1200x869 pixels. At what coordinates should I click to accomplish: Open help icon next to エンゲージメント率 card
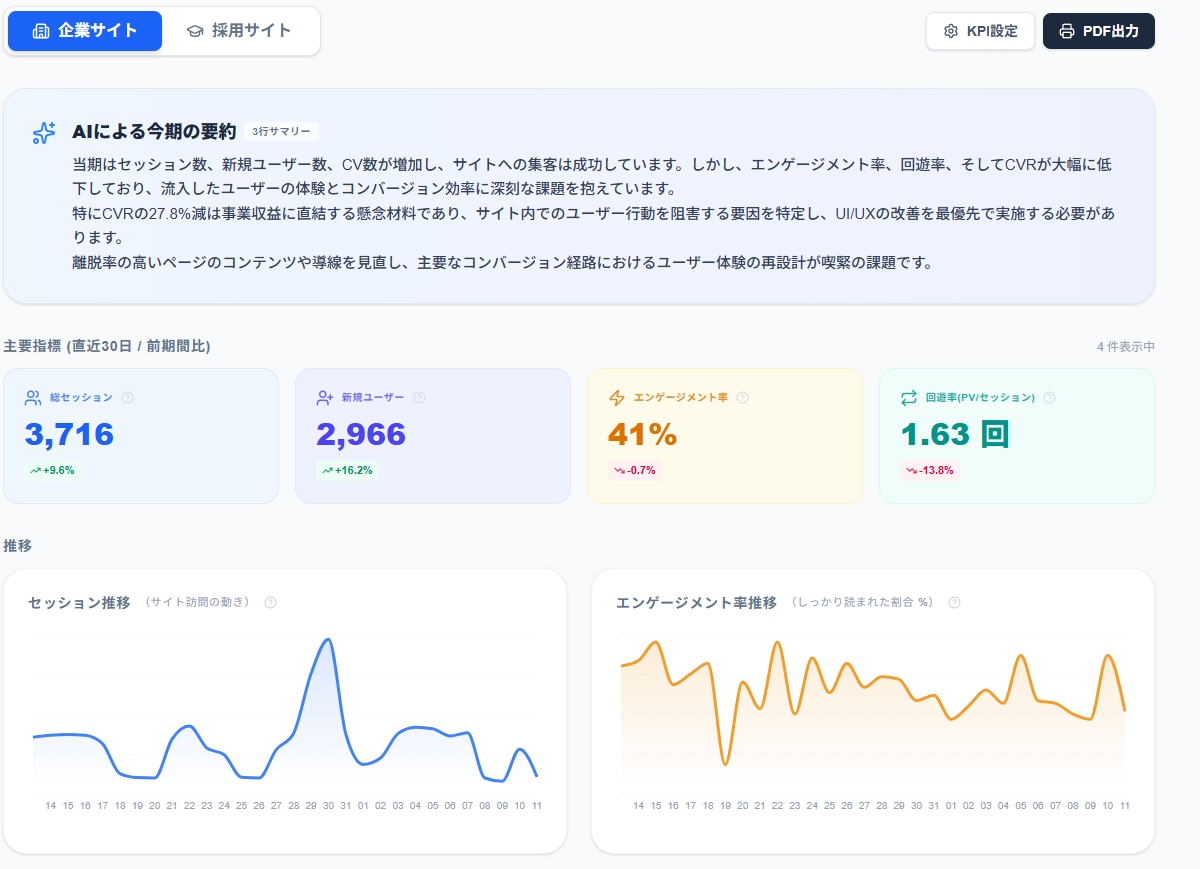pyautogui.click(x=742, y=397)
